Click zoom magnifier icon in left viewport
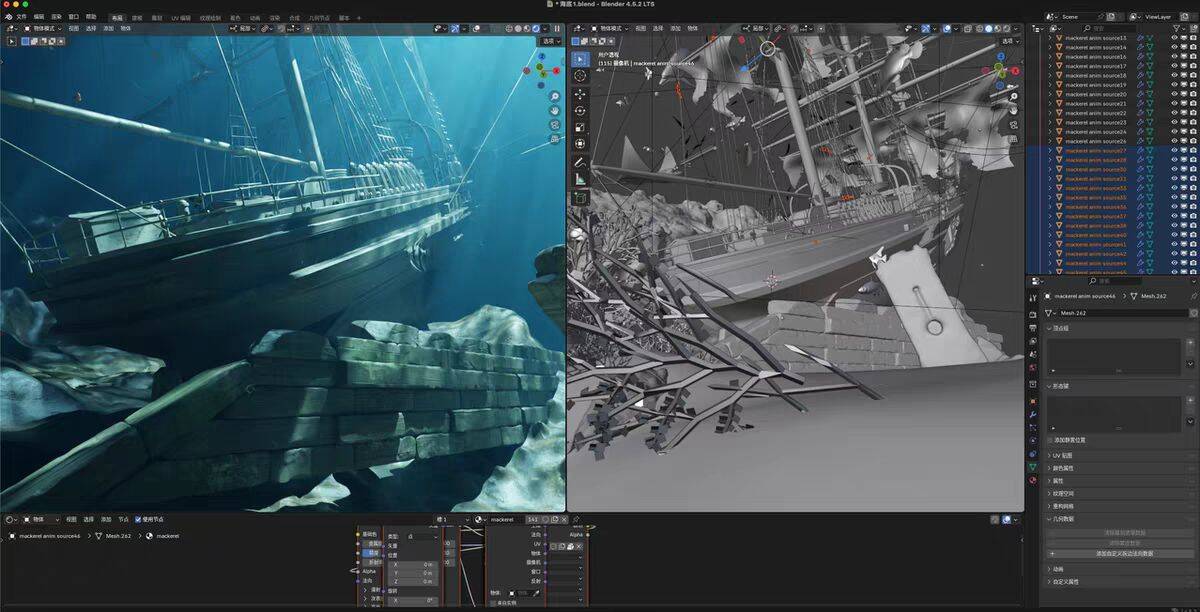The width and height of the screenshot is (1200, 612). click(554, 97)
